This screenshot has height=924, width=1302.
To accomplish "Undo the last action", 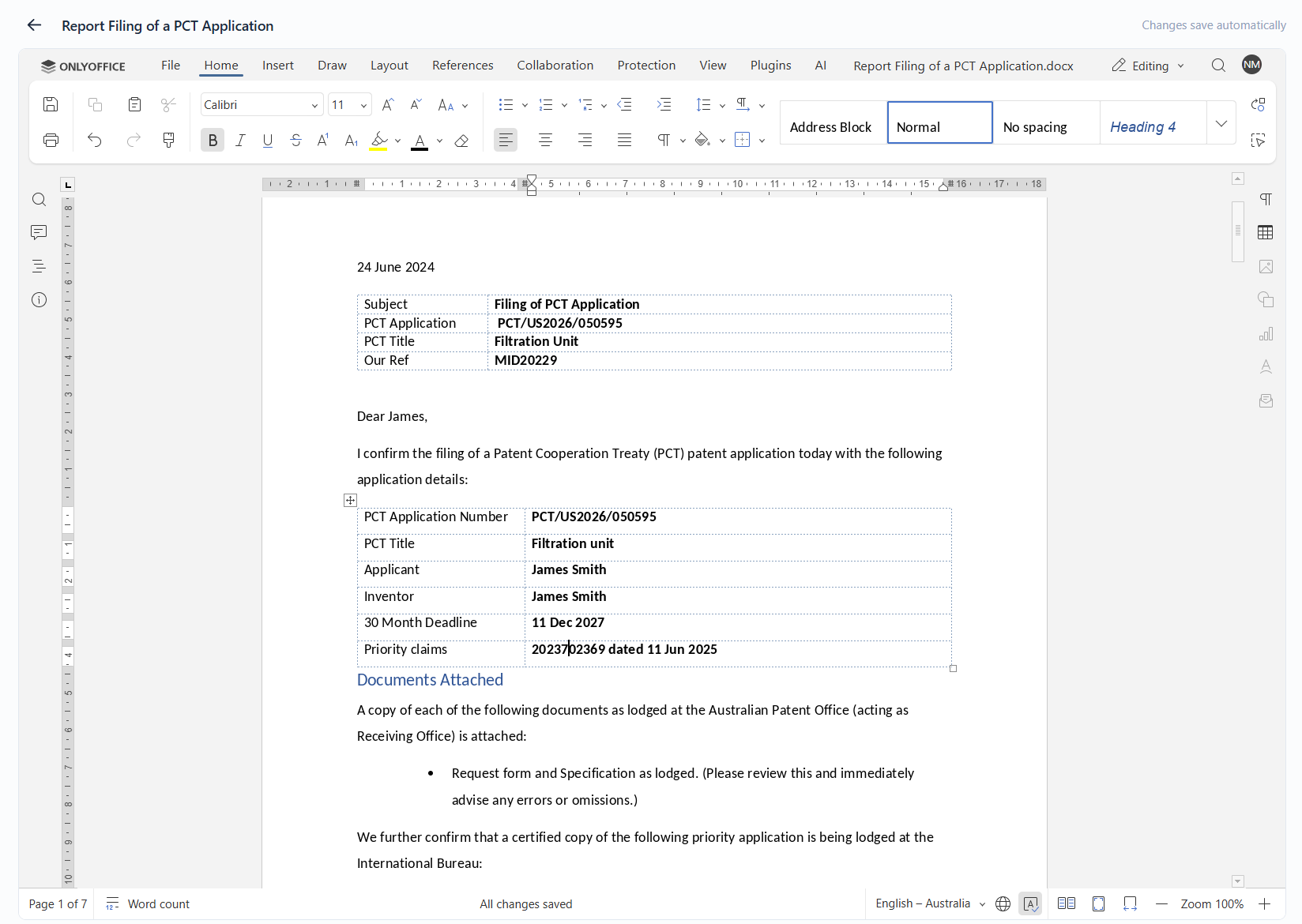I will (95, 140).
